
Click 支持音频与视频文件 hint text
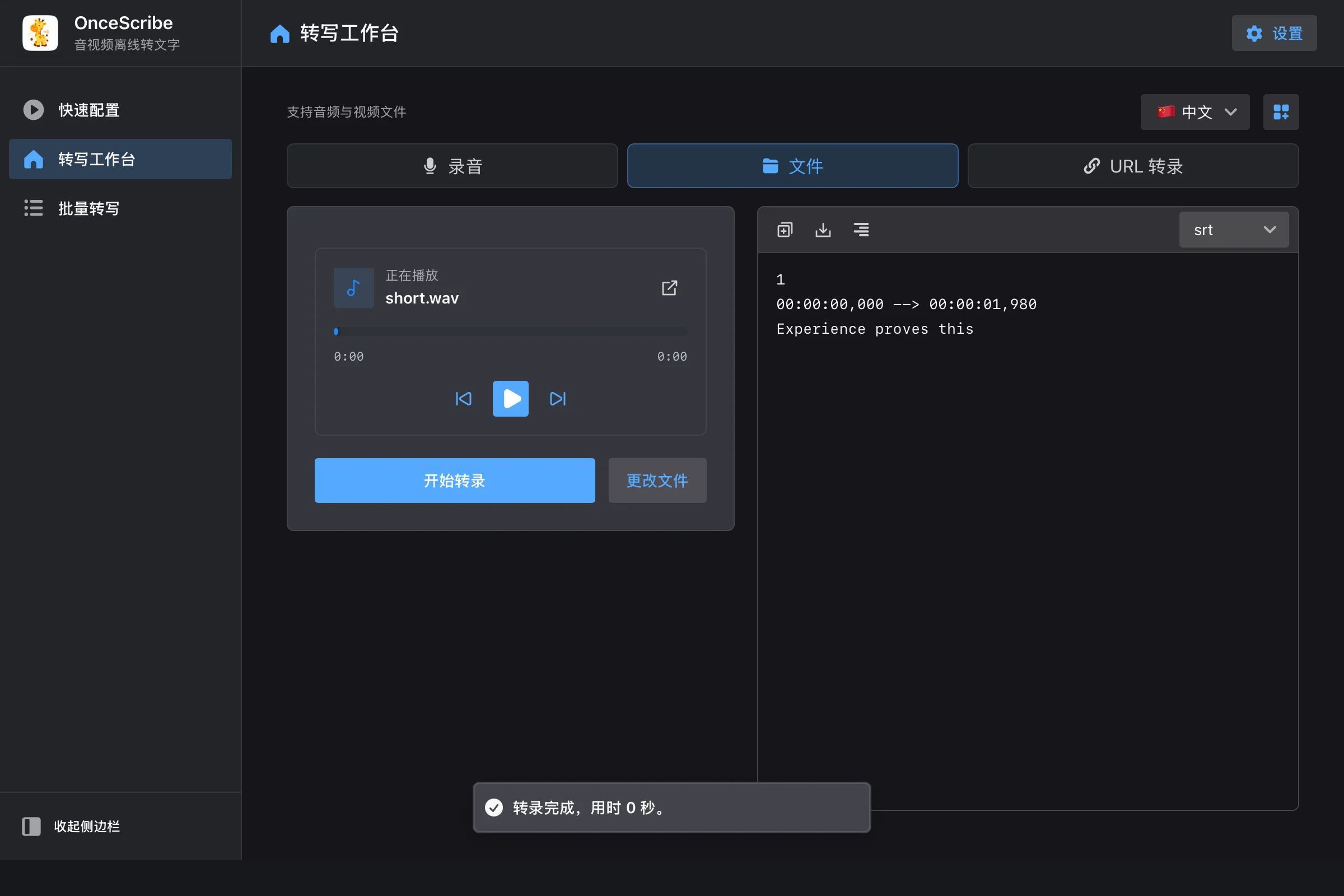coord(346,112)
